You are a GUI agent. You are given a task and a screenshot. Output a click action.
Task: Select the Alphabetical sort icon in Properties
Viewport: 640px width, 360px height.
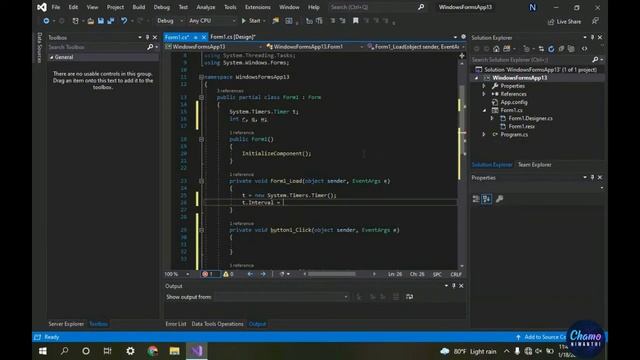coord(487,199)
